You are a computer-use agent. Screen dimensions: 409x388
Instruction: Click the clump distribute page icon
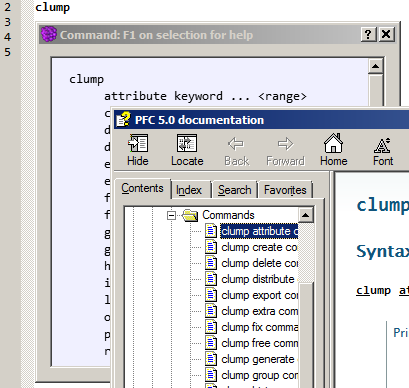point(211,279)
